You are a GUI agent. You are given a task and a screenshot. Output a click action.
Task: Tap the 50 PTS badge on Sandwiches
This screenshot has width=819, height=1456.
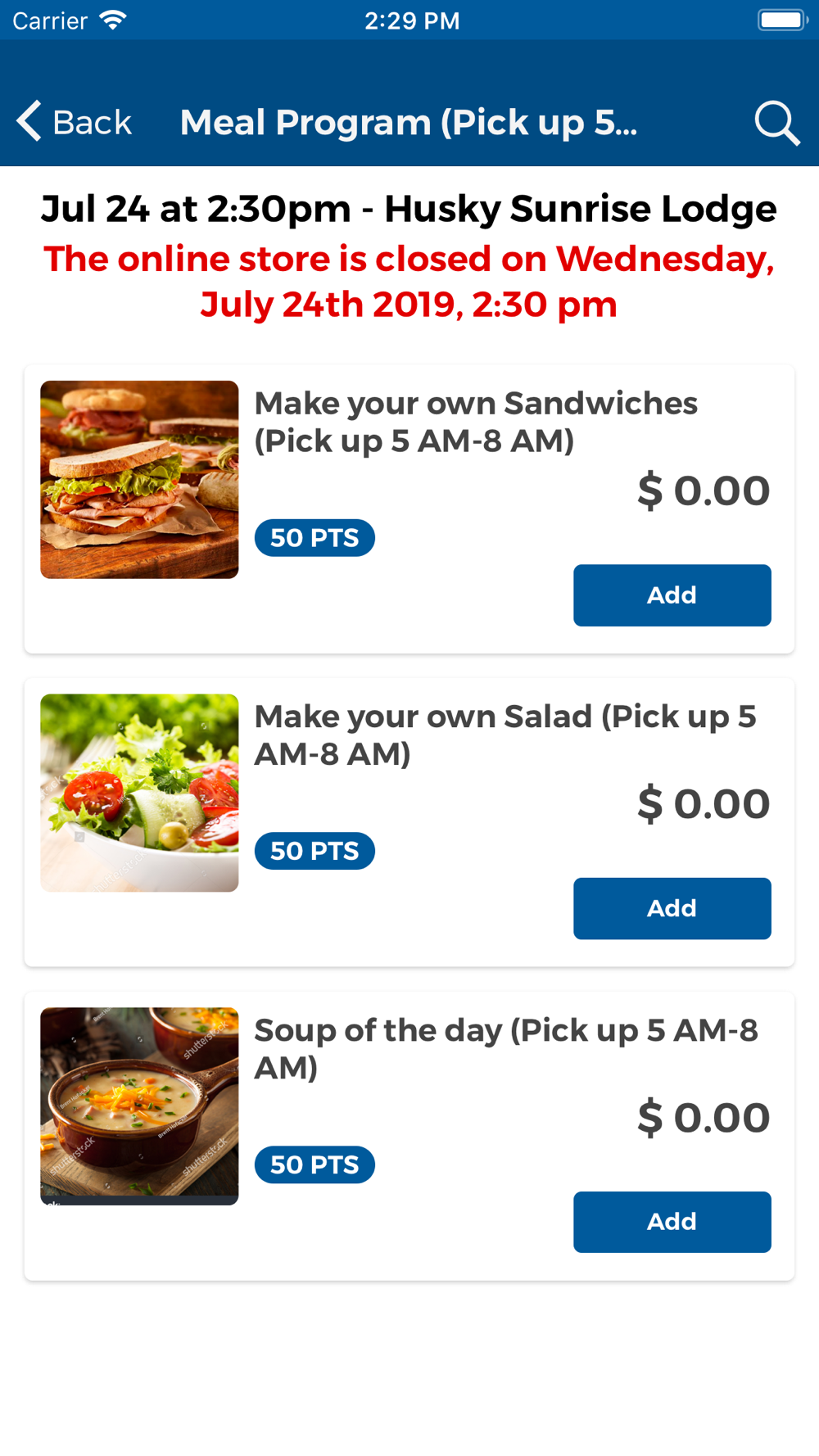(x=314, y=538)
